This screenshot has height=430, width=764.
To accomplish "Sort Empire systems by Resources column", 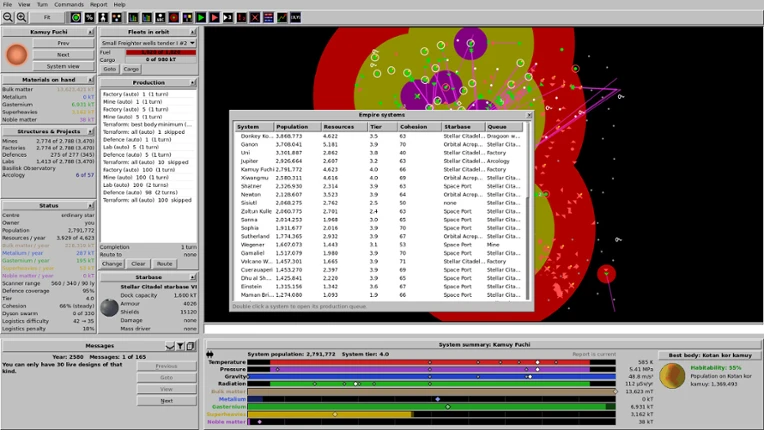I will (344, 127).
